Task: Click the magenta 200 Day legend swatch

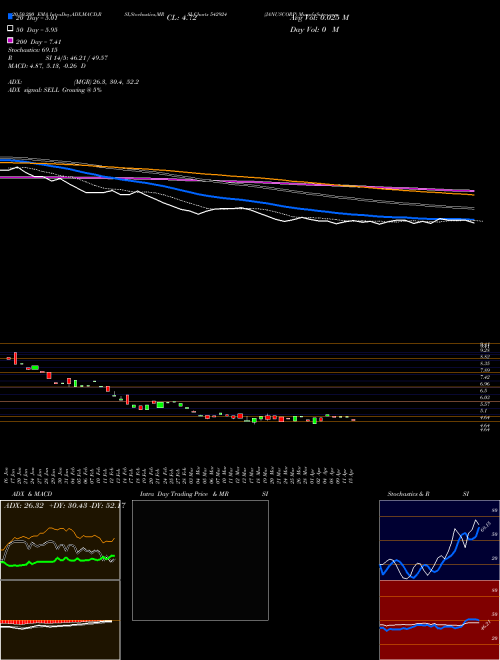Action: [x=10, y=40]
